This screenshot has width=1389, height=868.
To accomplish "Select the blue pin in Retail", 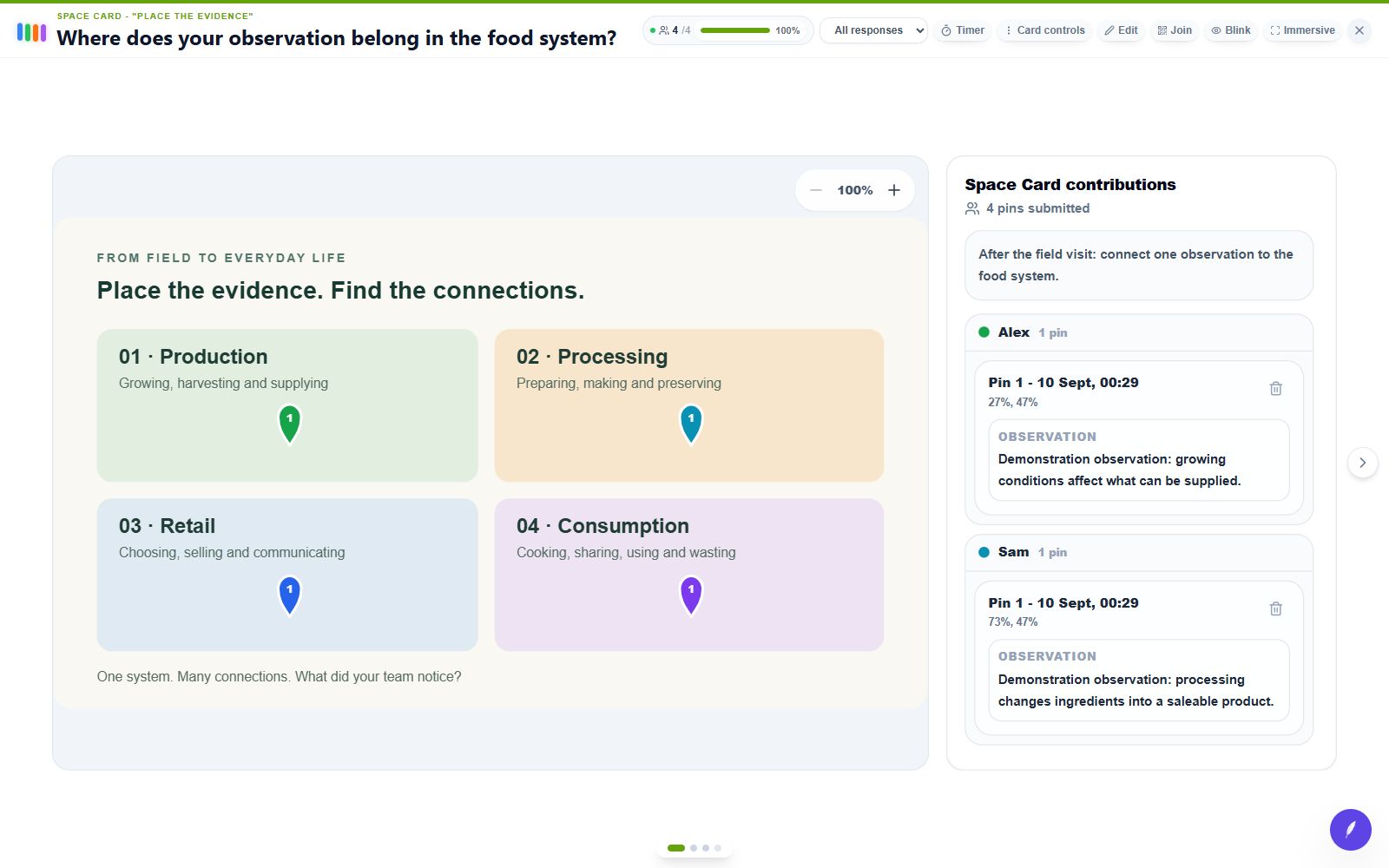I will pyautogui.click(x=290, y=595).
